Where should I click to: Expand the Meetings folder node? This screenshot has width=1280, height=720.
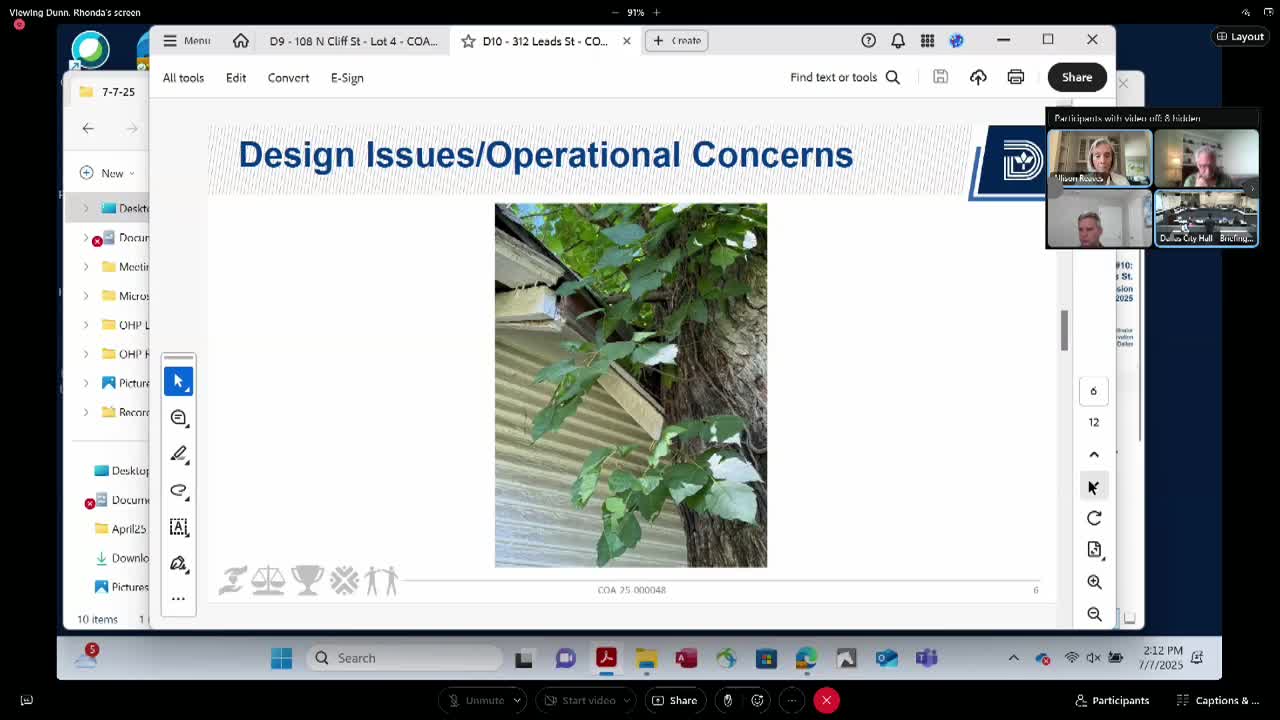click(85, 267)
